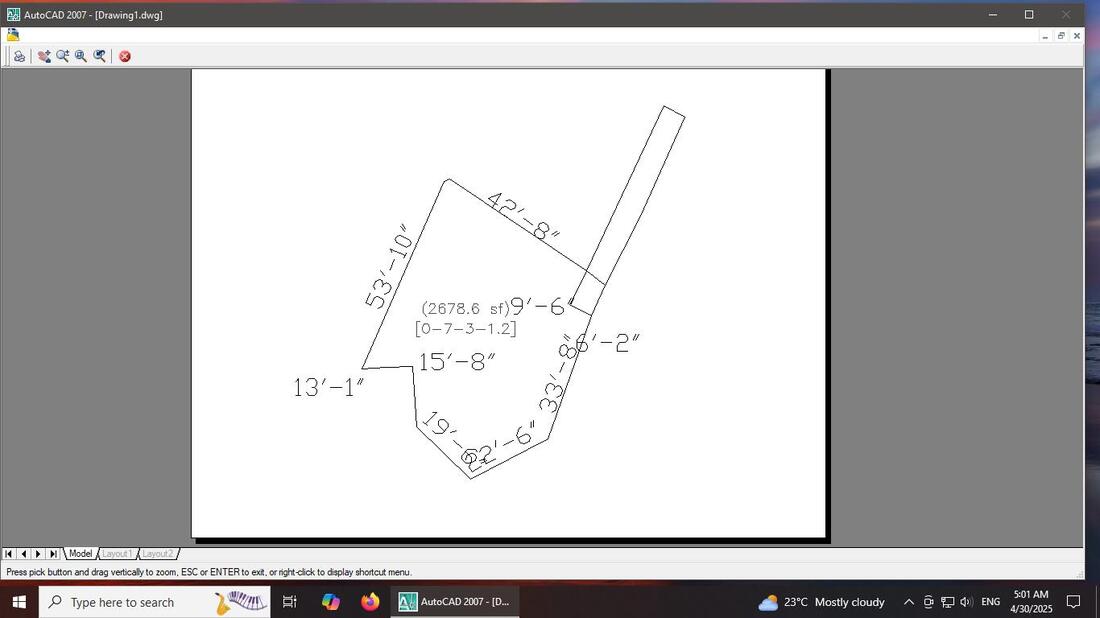Image resolution: width=1100 pixels, height=618 pixels.
Task: Close preview with the red X icon
Action: (125, 56)
